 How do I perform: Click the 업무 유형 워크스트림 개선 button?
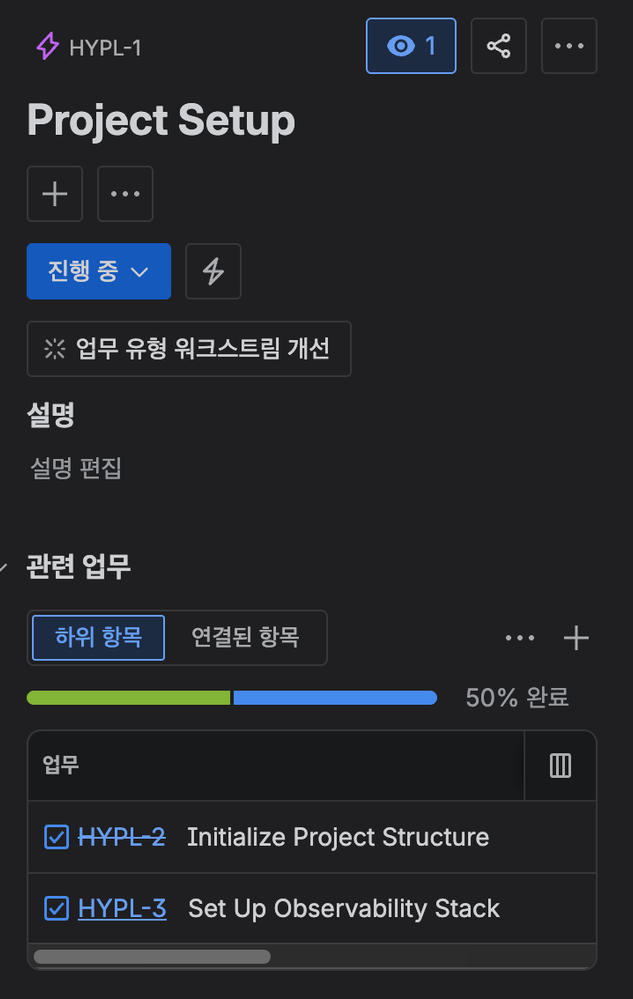pyautogui.click(x=189, y=349)
